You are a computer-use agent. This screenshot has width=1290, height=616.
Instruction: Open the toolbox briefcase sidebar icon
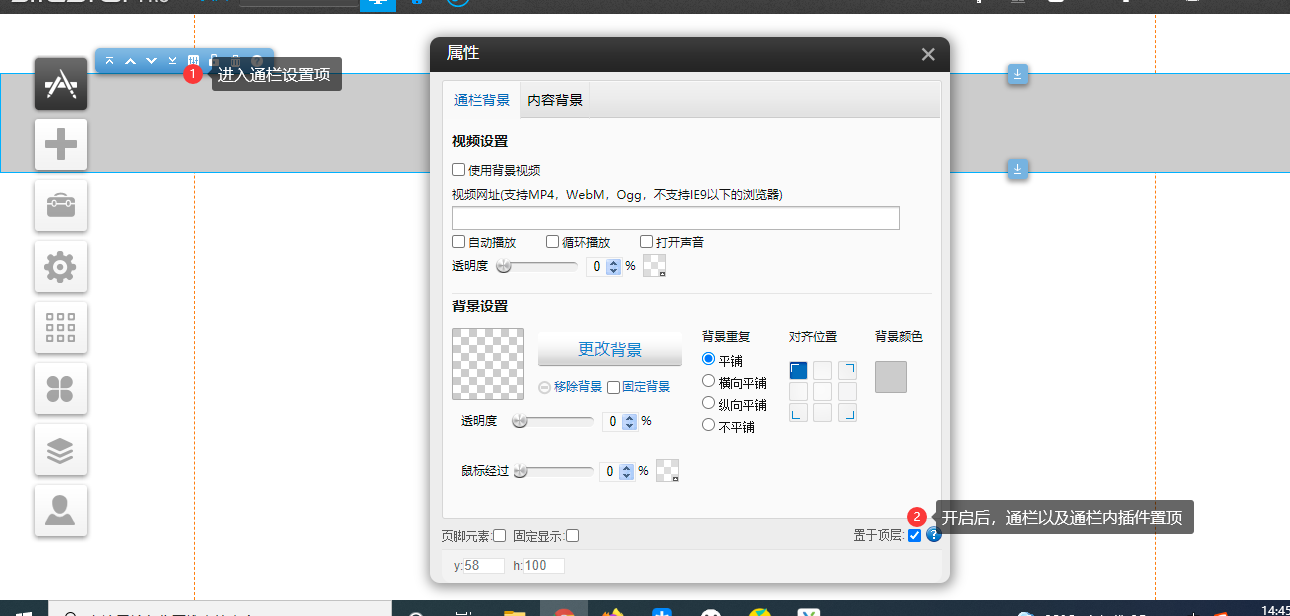click(61, 206)
